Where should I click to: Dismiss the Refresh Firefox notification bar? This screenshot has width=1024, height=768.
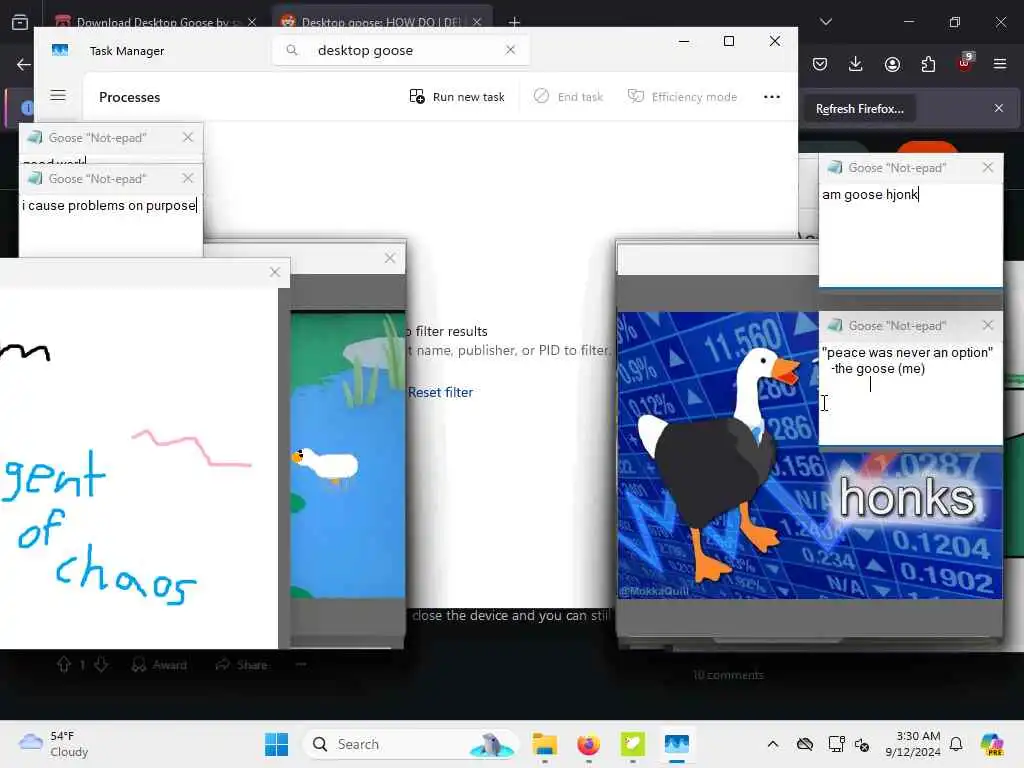coord(999,108)
